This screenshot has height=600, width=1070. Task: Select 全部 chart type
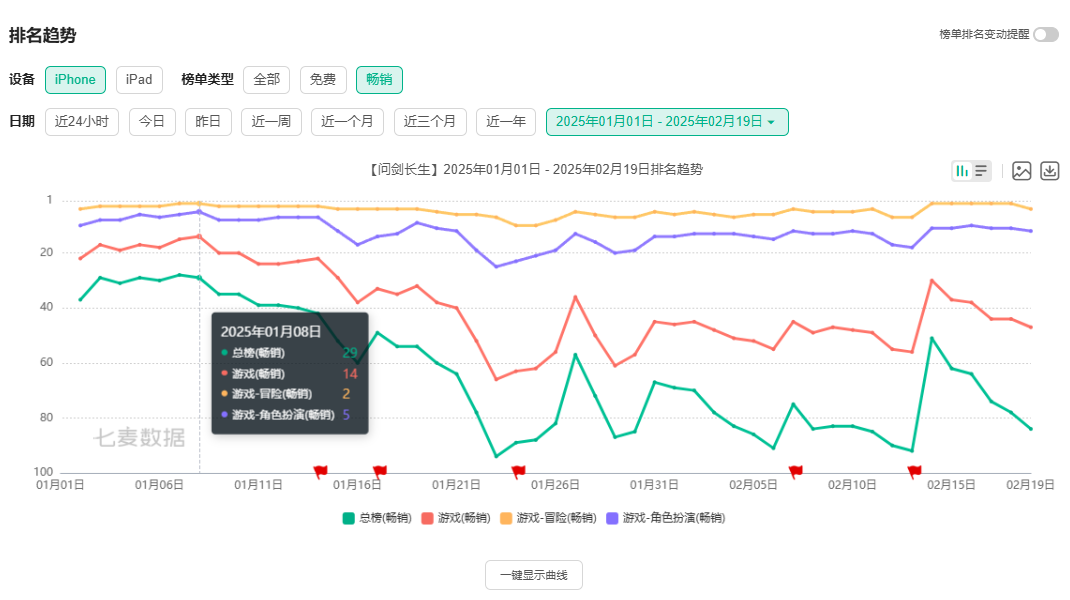(x=266, y=80)
